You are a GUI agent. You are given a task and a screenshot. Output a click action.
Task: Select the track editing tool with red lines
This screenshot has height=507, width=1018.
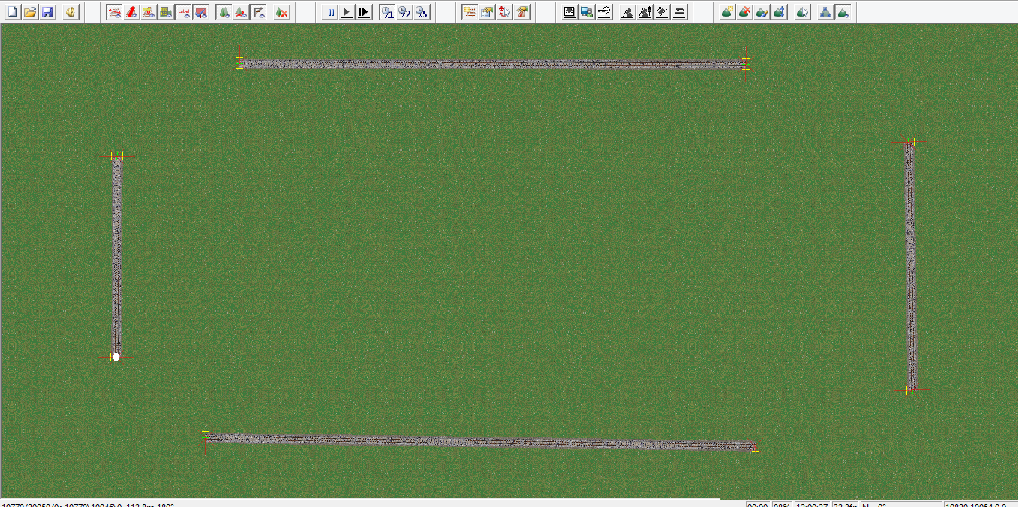[x=114, y=12]
